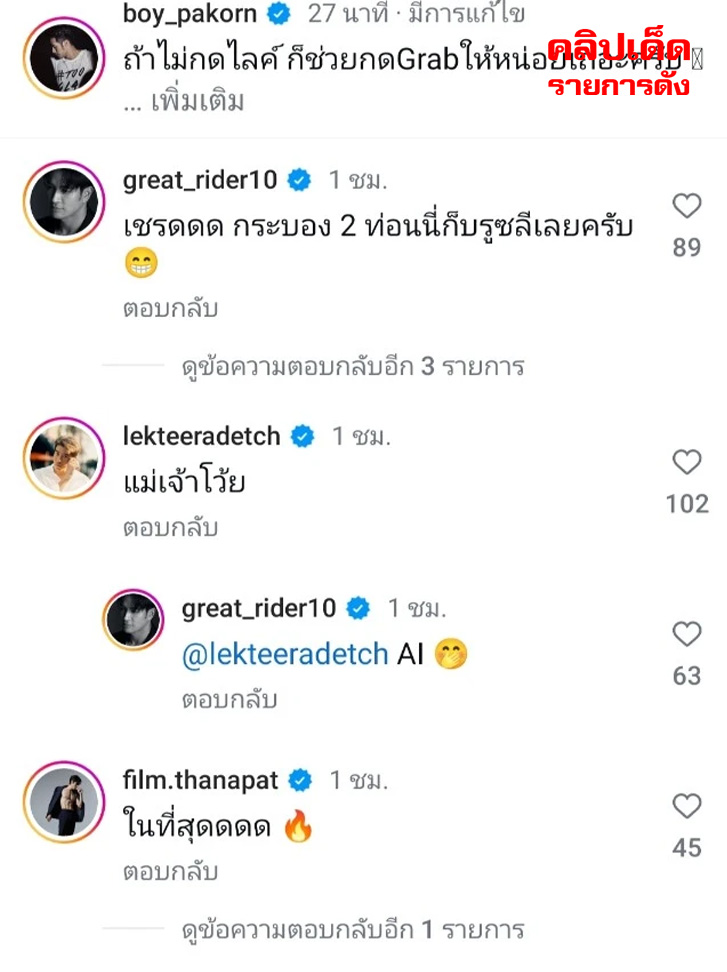The image size is (727, 972).
Task: Like great_rider10's top comment with heart
Action: (687, 206)
